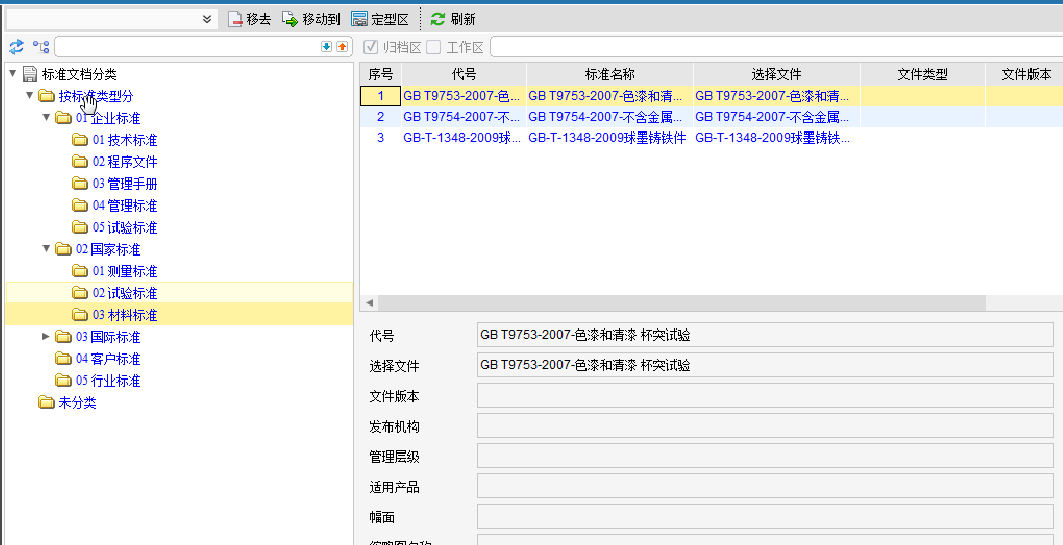Screen dimensions: 1063x545
Task: Click the green 刷新 refresh button
Action: click(453, 19)
